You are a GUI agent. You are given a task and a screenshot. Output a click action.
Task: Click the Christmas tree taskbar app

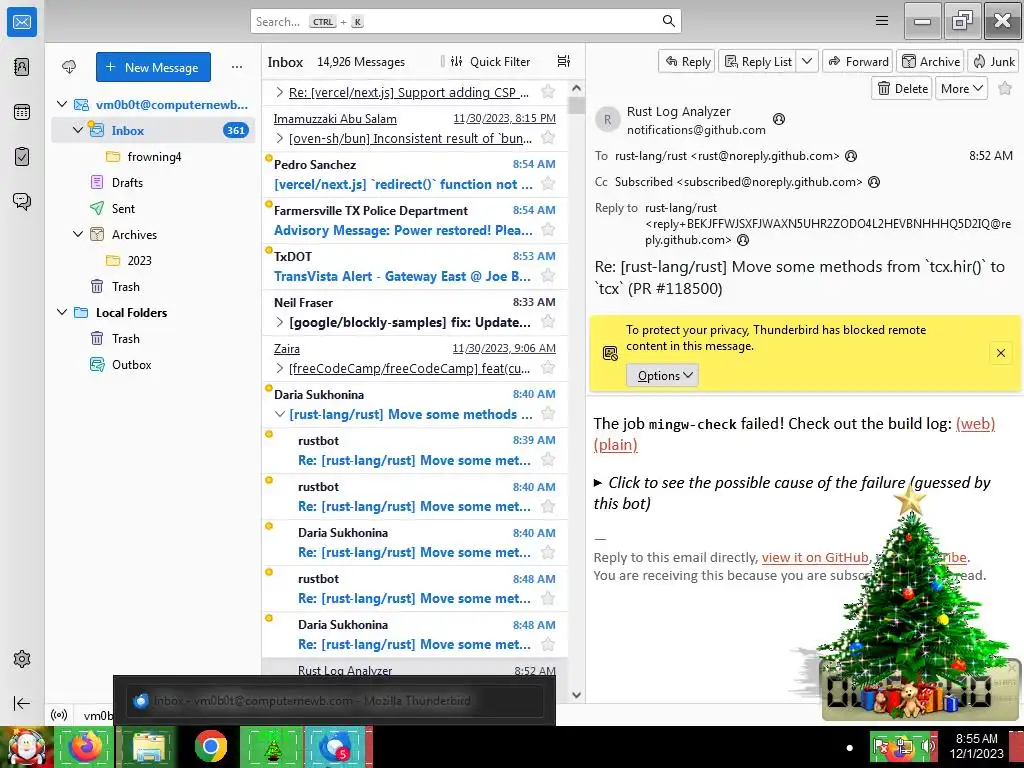pyautogui.click(x=272, y=746)
